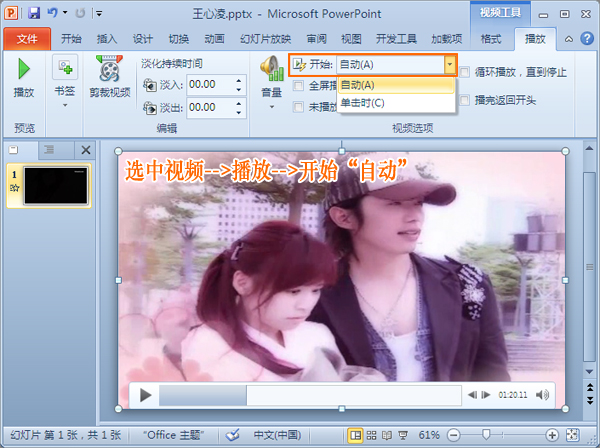Step the video backward with rewind button
600x448 pixels.
click(473, 395)
